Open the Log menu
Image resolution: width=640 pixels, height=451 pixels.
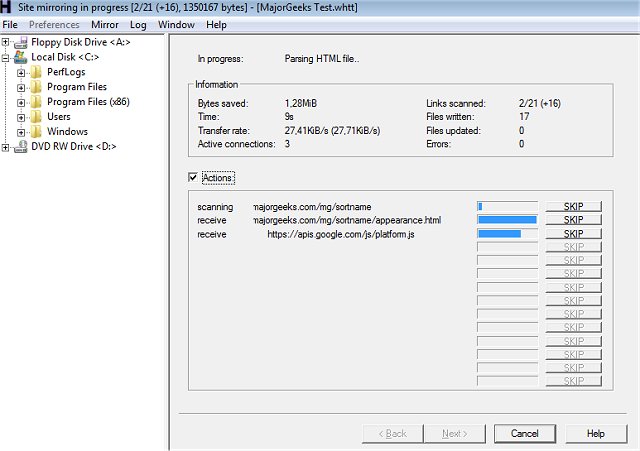[x=138, y=25]
